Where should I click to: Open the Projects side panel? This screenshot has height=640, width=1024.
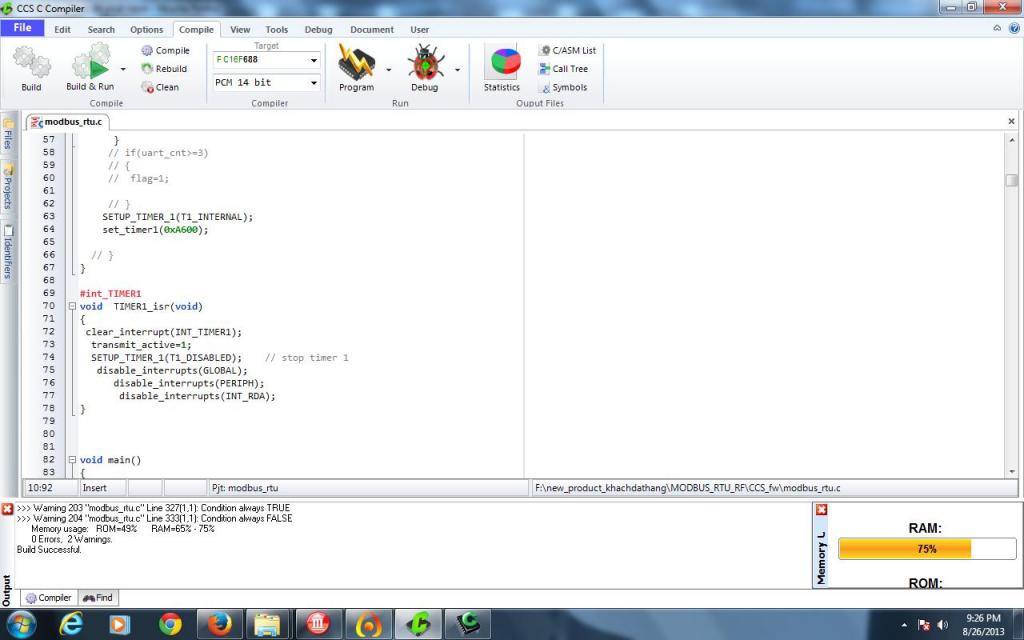click(x=8, y=186)
